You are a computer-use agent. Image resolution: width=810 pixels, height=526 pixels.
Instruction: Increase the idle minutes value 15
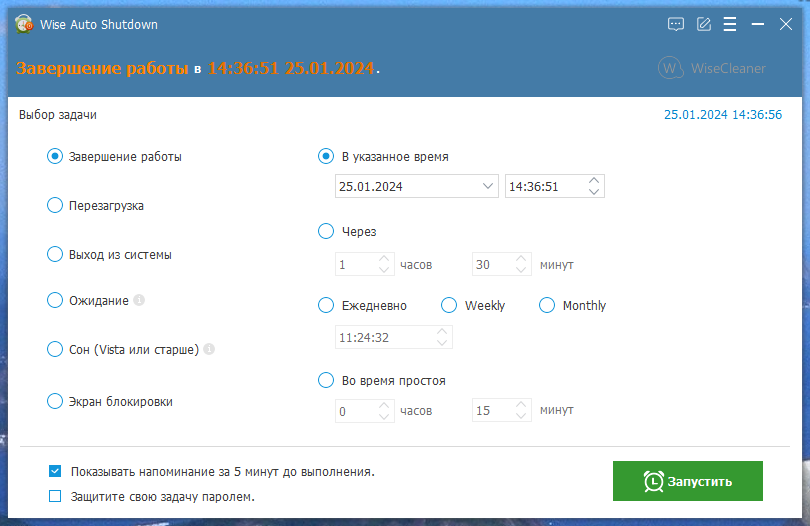521,405
